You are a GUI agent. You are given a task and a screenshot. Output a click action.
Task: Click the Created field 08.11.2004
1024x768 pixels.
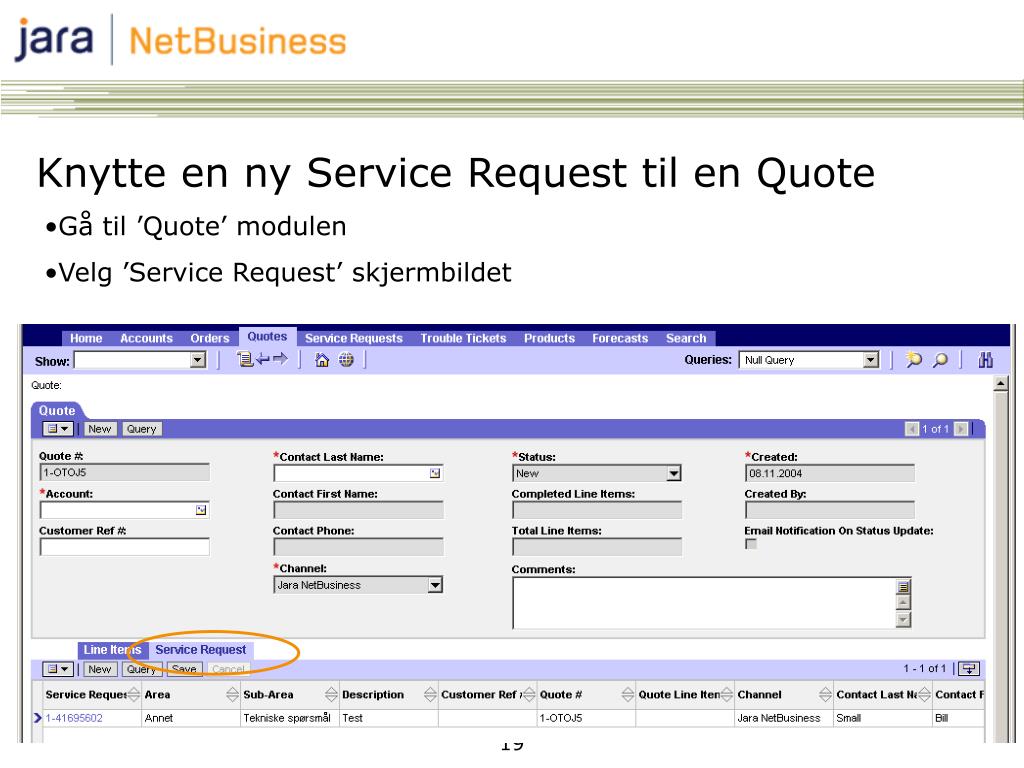tap(830, 473)
